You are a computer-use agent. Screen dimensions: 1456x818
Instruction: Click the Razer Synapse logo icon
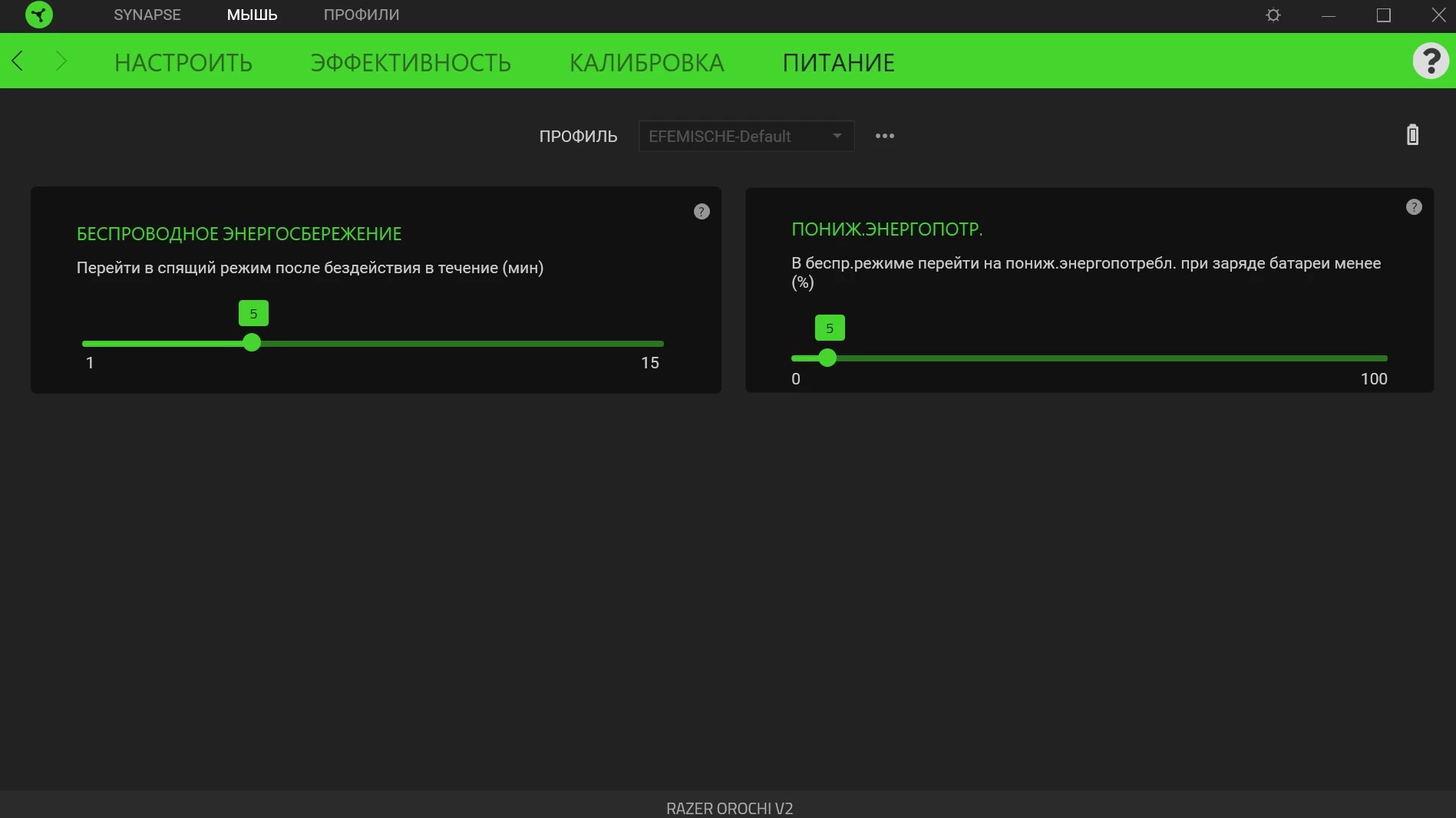click(x=38, y=15)
